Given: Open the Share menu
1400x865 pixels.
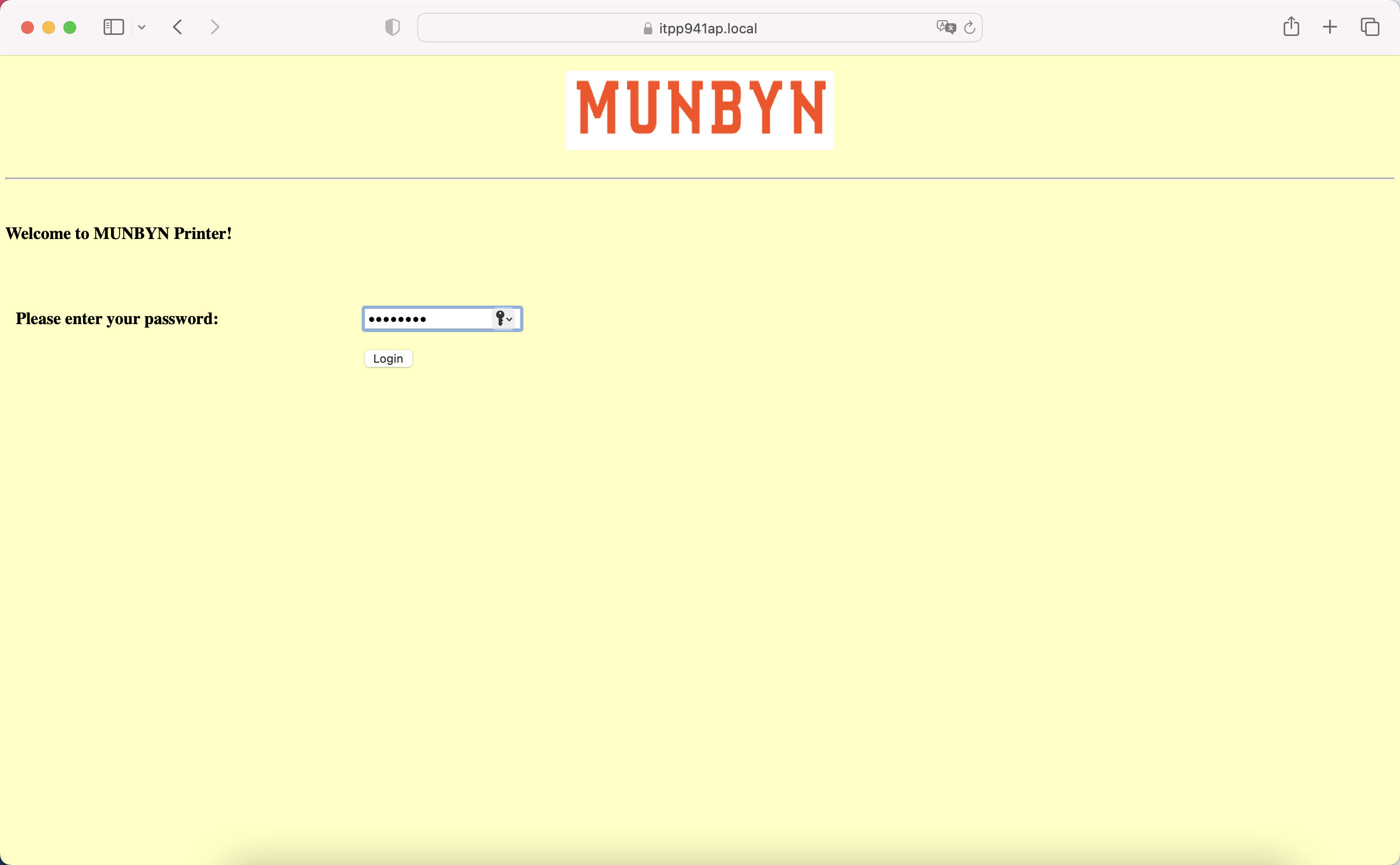Looking at the screenshot, I should pos(1291,27).
